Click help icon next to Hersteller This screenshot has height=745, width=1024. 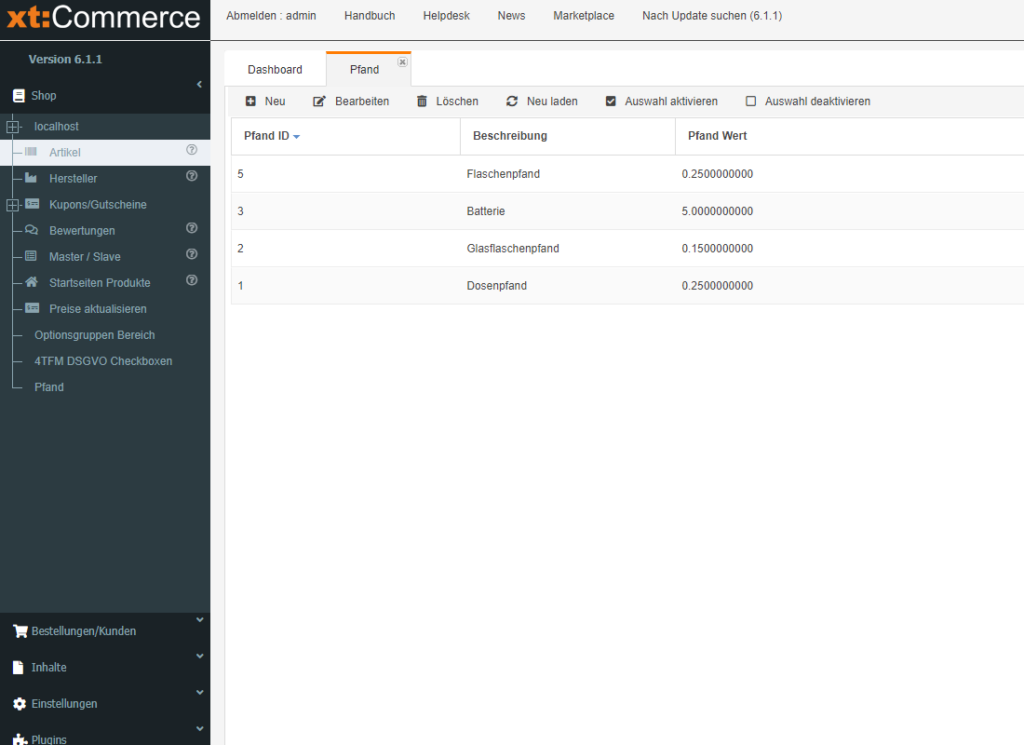(x=192, y=176)
